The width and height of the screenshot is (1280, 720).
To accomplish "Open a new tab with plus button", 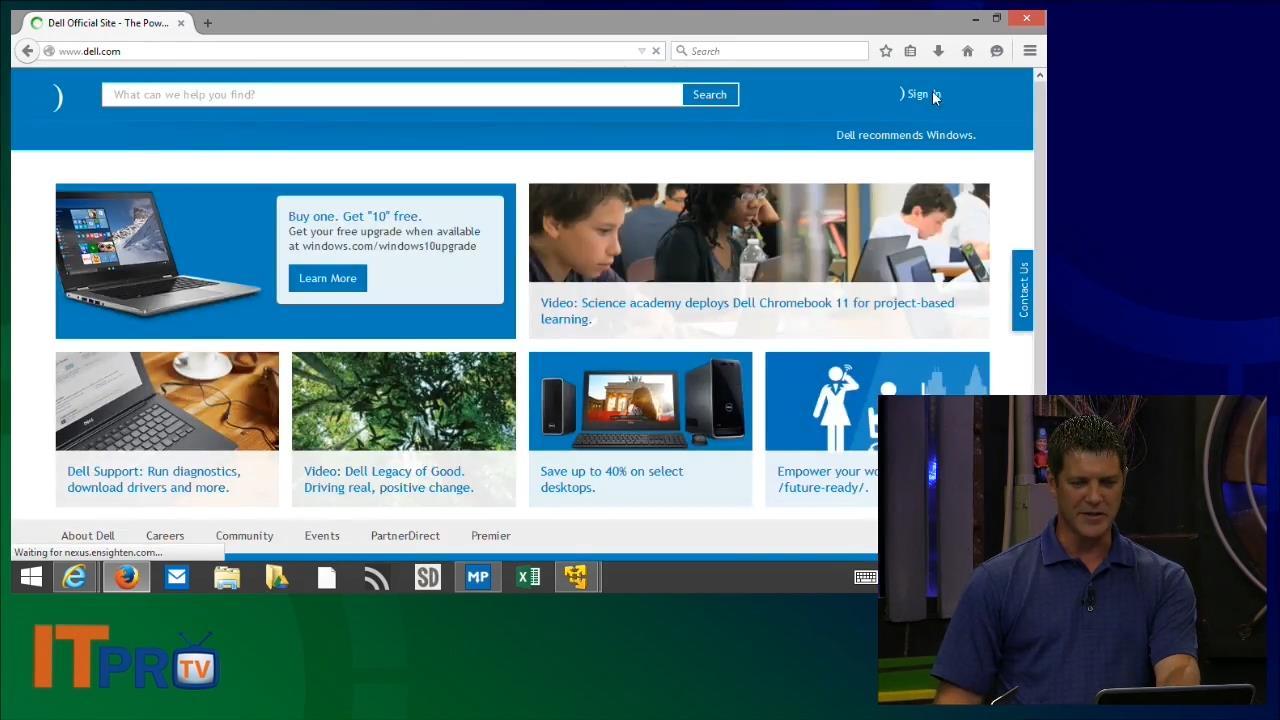I will click(207, 22).
